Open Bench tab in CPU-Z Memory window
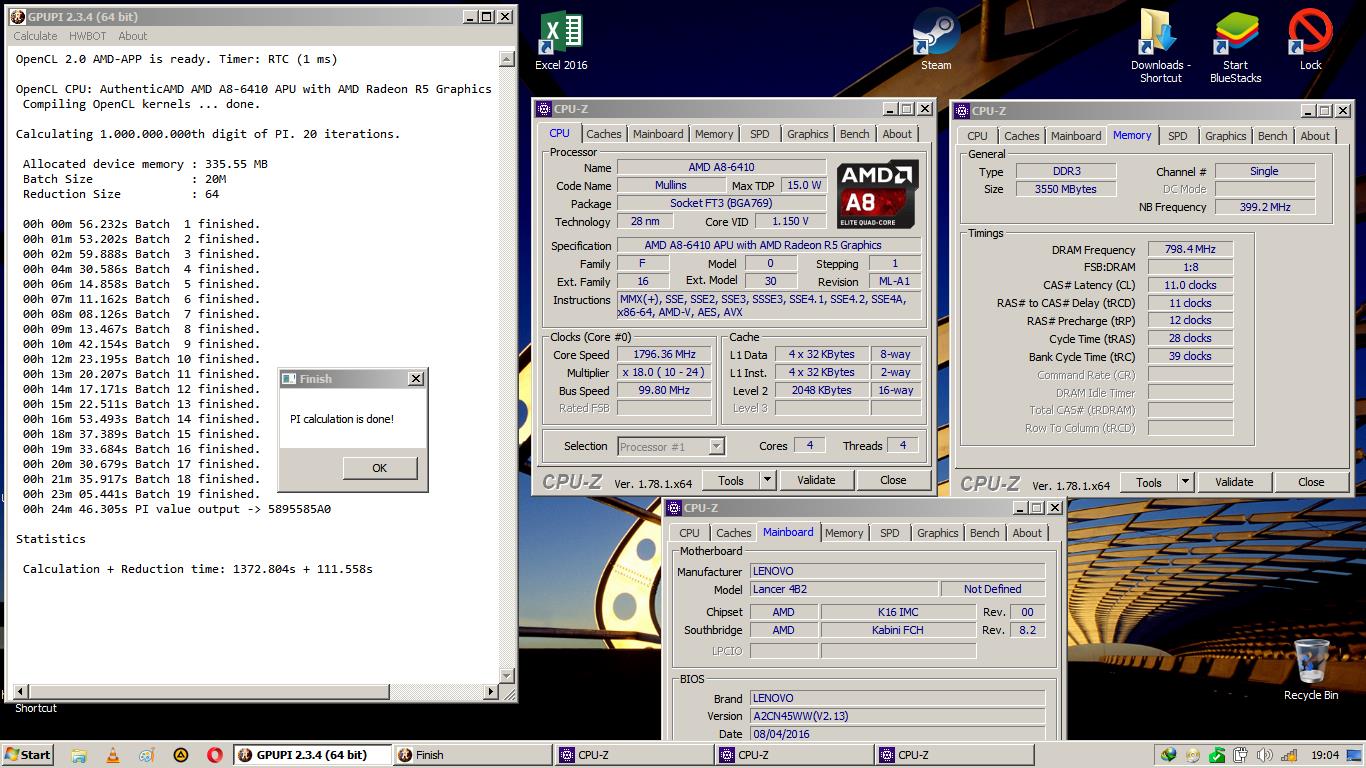 tap(1272, 136)
